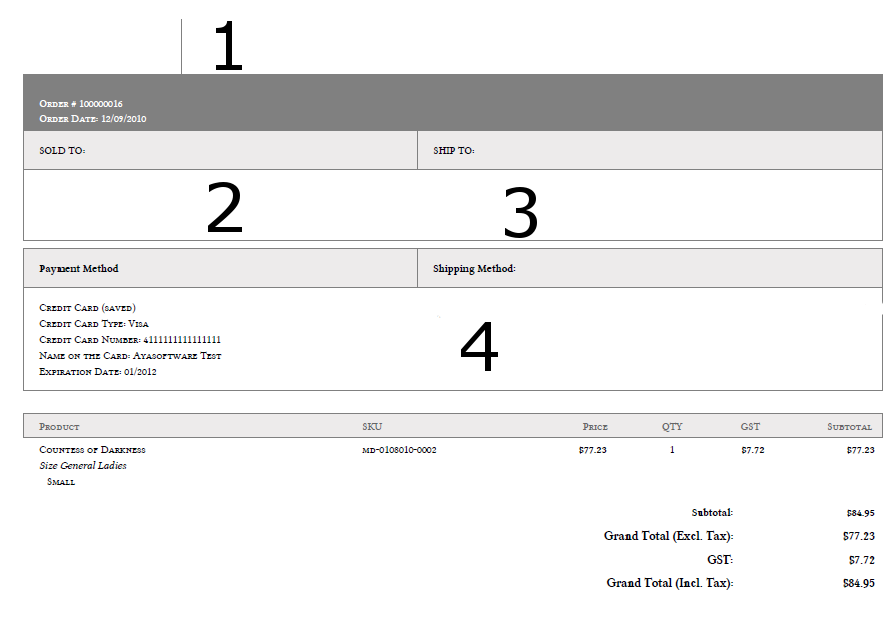Click the GST: totals label
The image size is (893, 641).
[x=720, y=560]
